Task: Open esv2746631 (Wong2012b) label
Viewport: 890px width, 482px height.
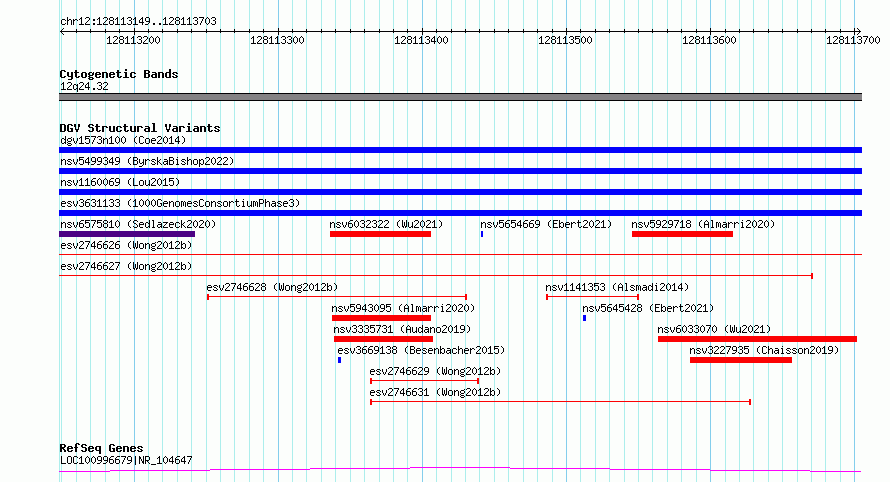Action: click(435, 392)
